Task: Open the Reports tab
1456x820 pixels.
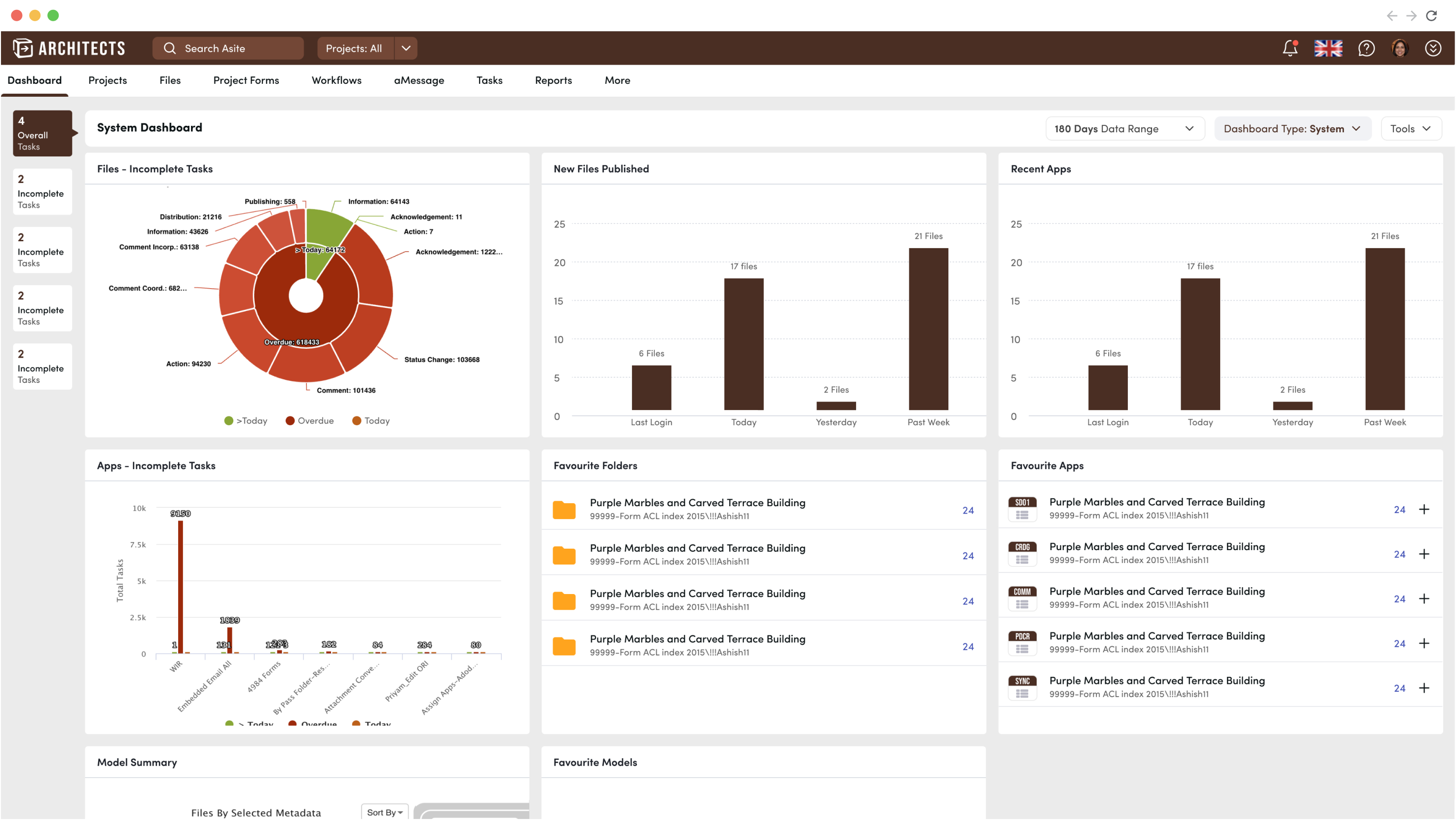Action: (x=554, y=80)
